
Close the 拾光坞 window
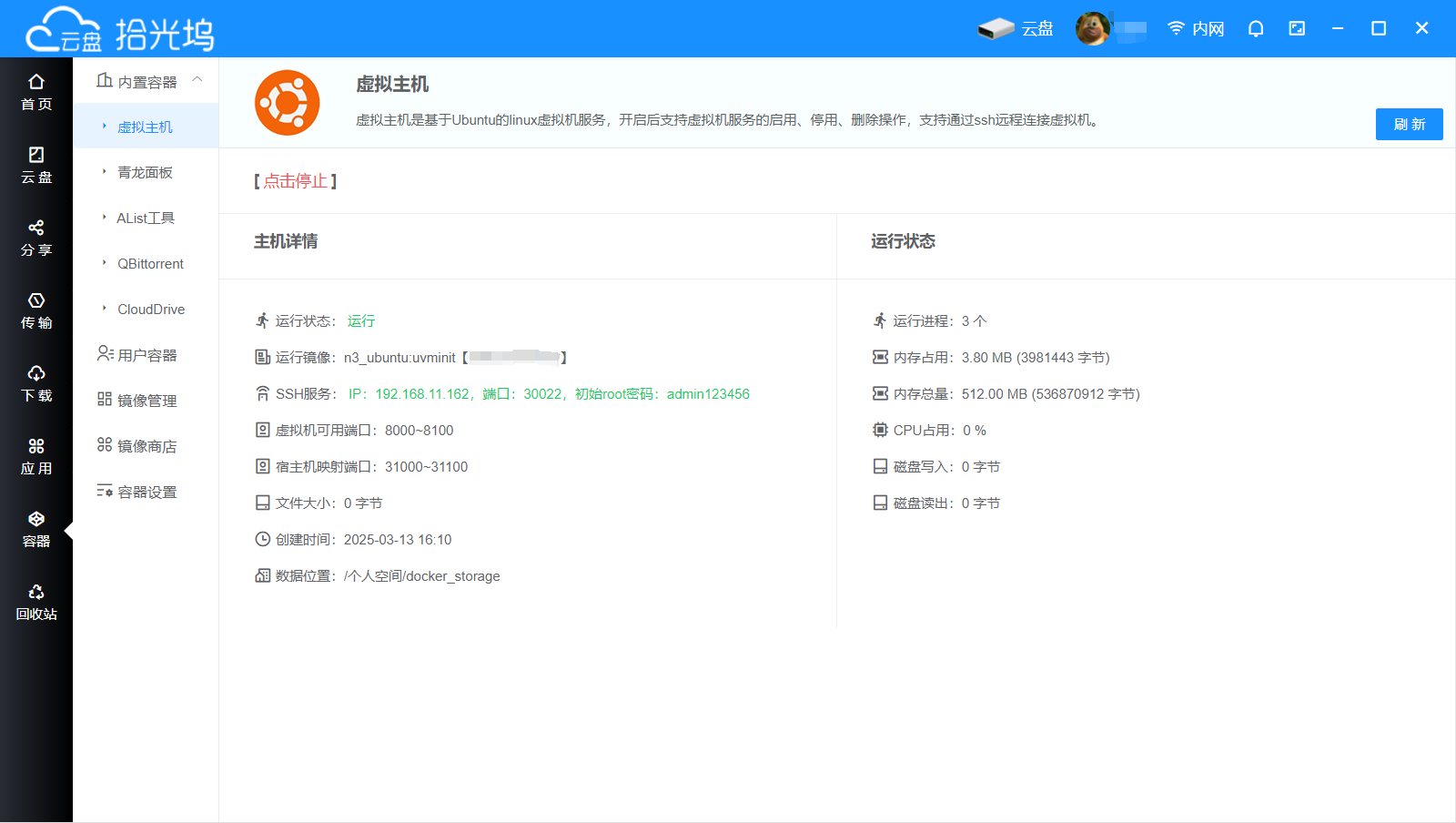point(1421,28)
